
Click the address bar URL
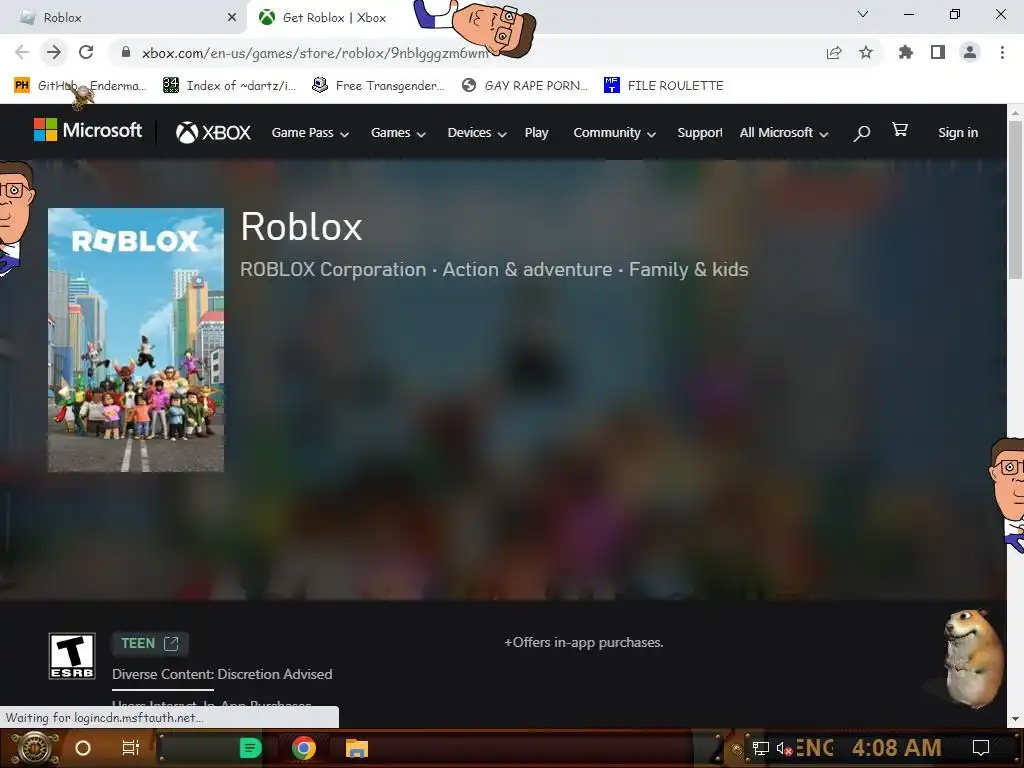[x=315, y=53]
